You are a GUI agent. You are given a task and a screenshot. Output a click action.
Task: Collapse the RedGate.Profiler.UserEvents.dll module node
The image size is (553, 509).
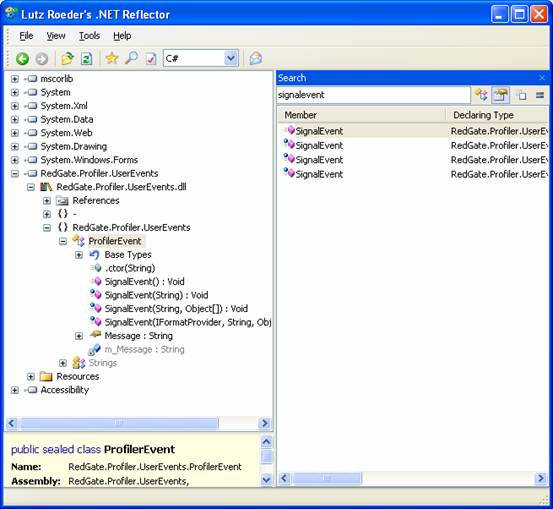click(31, 187)
